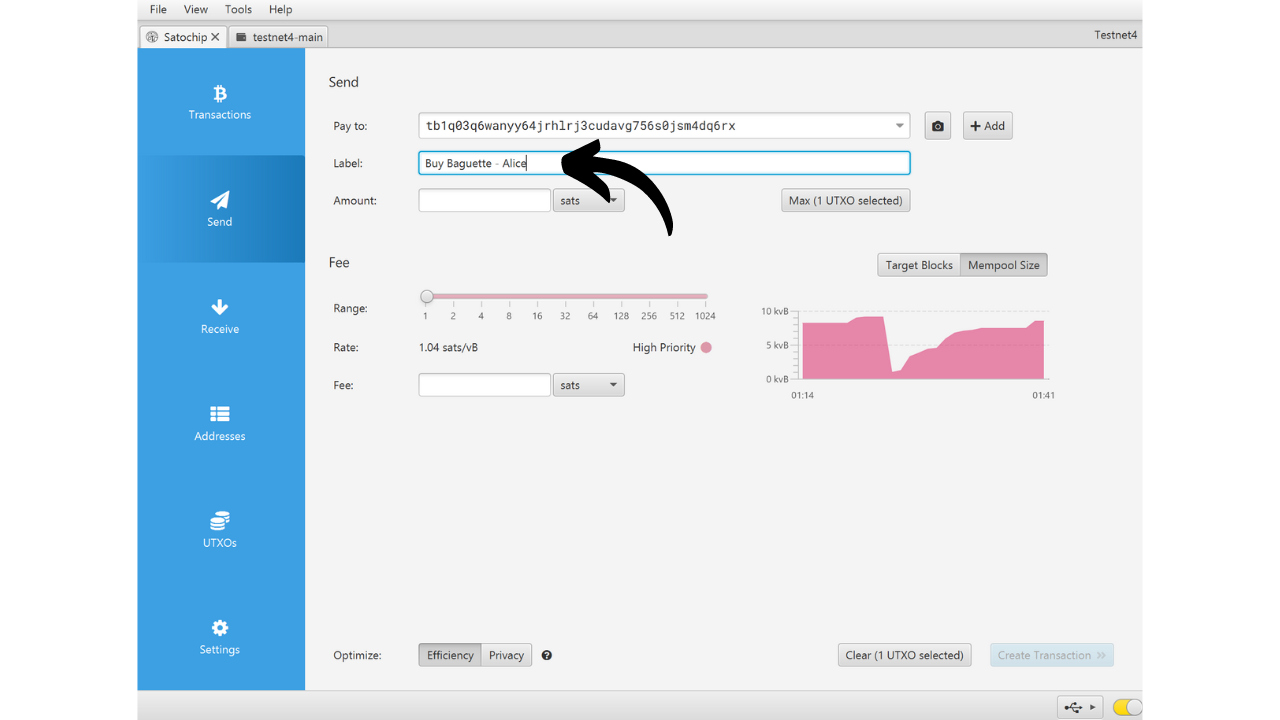
Task: Click the fee Range slider handle
Action: (x=427, y=296)
